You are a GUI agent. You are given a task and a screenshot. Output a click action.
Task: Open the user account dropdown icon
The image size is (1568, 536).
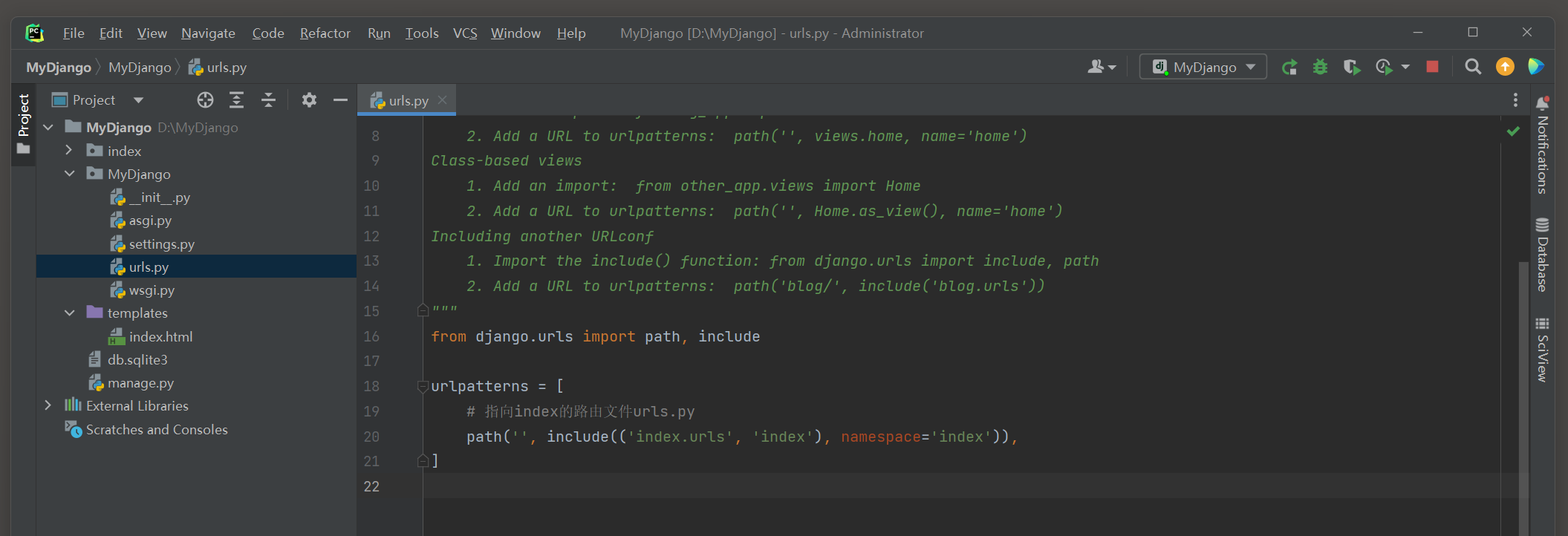coord(1102,67)
